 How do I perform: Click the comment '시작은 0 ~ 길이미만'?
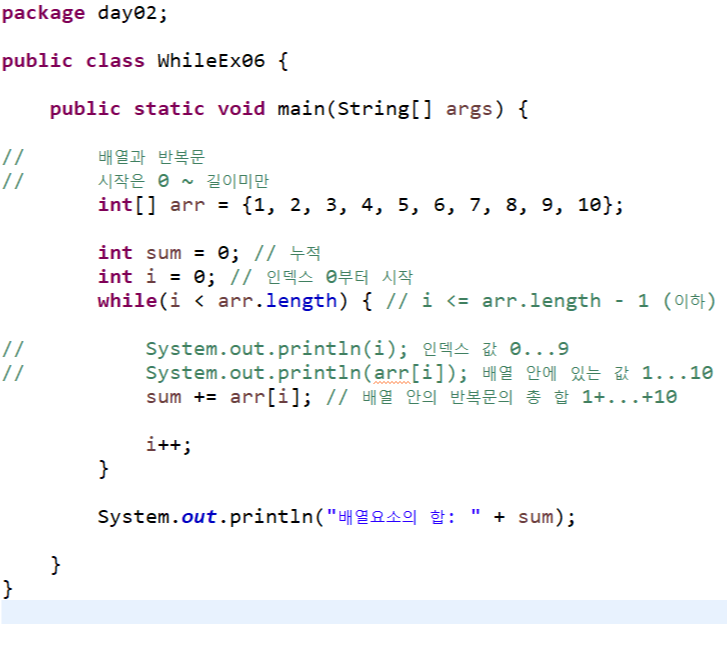click(x=183, y=181)
